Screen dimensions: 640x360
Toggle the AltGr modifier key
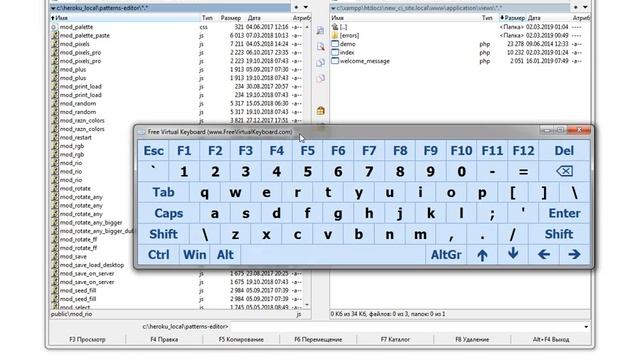(x=446, y=255)
